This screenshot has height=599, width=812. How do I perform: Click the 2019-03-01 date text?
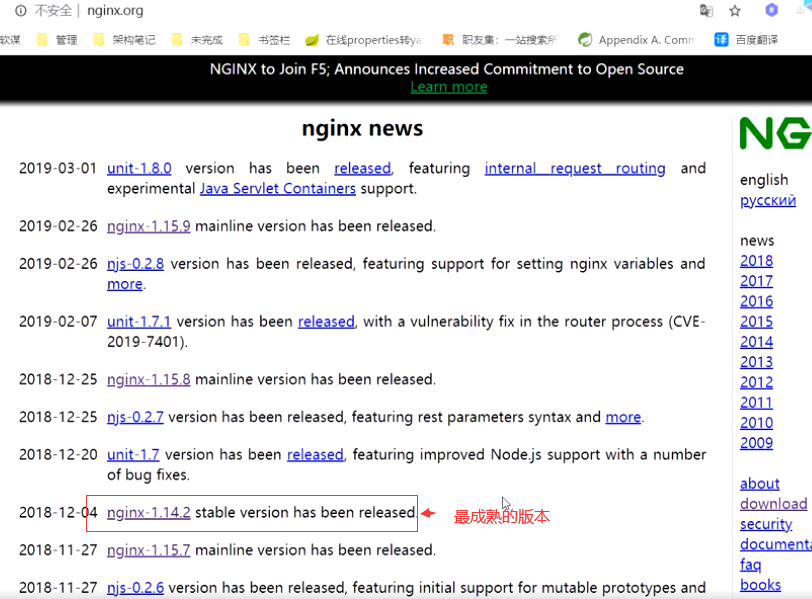click(x=58, y=168)
